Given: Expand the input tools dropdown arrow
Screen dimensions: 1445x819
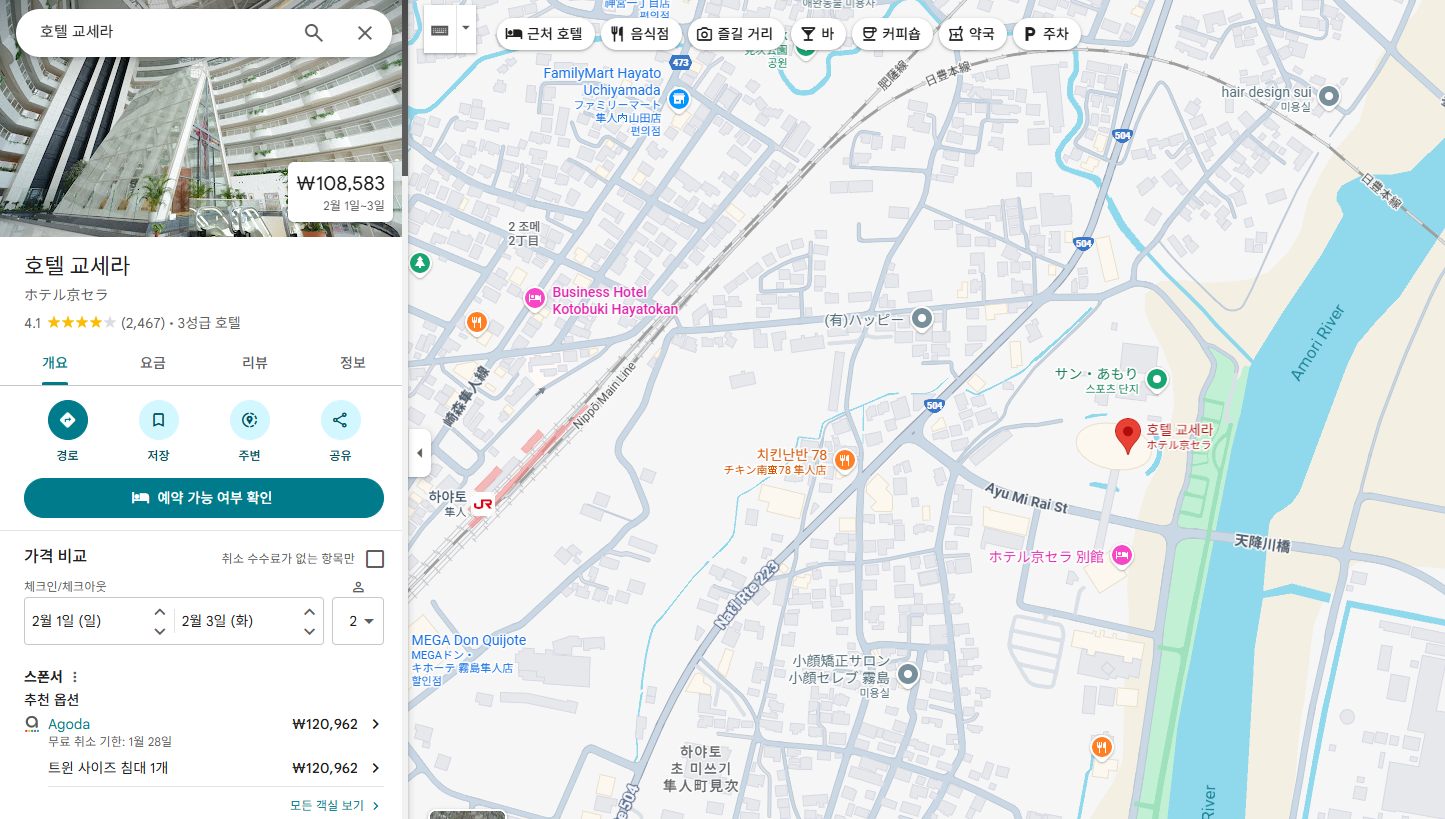Looking at the screenshot, I should [x=466, y=29].
